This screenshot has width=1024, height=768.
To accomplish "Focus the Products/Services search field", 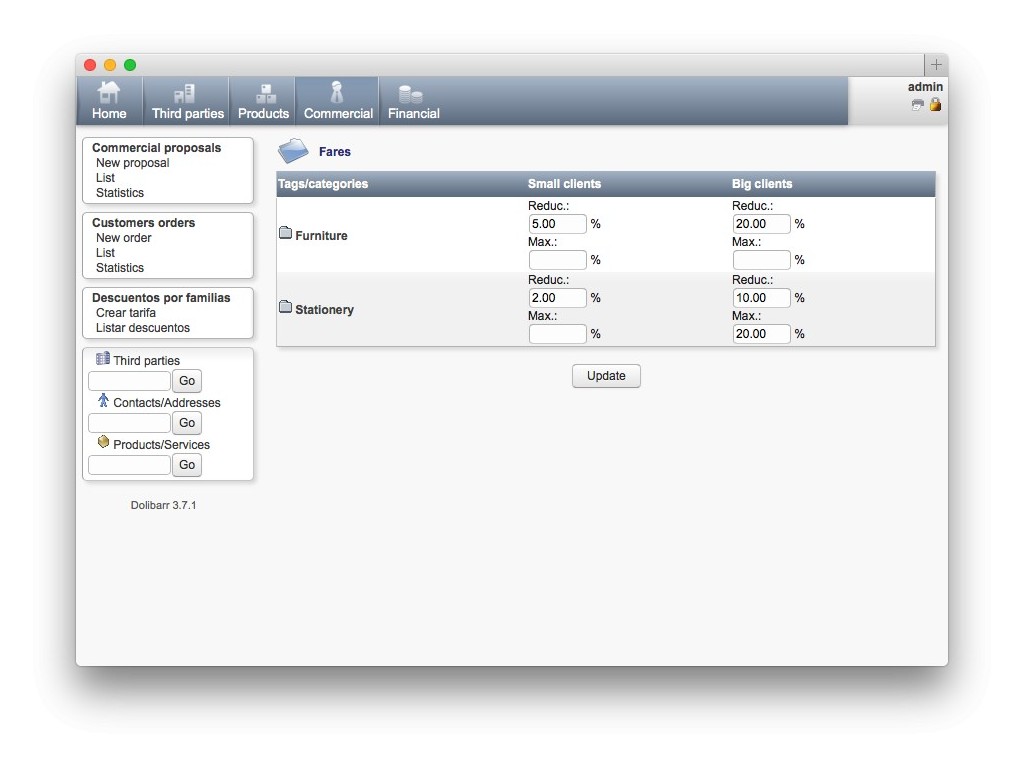I will [129, 465].
